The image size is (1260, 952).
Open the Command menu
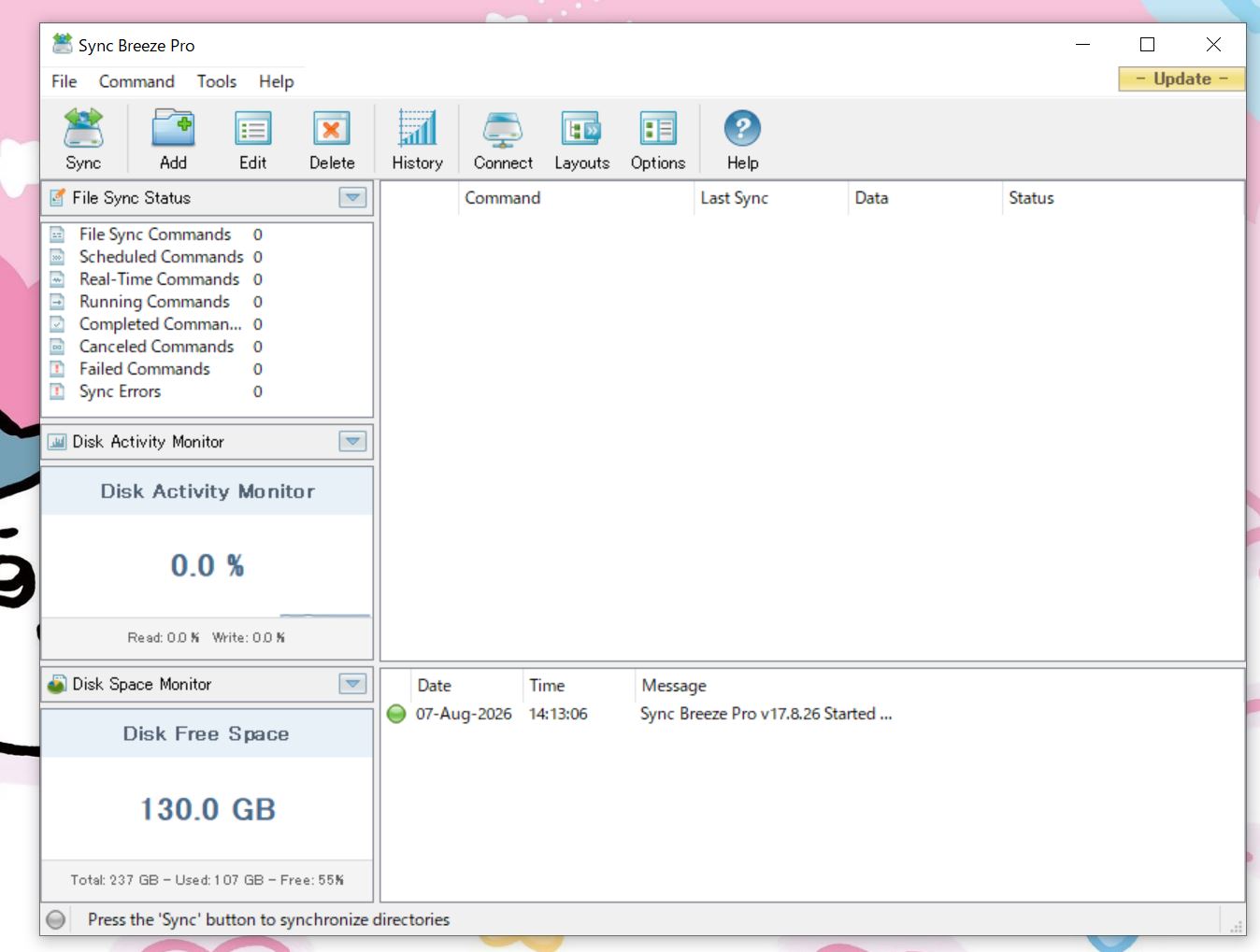pos(136,81)
